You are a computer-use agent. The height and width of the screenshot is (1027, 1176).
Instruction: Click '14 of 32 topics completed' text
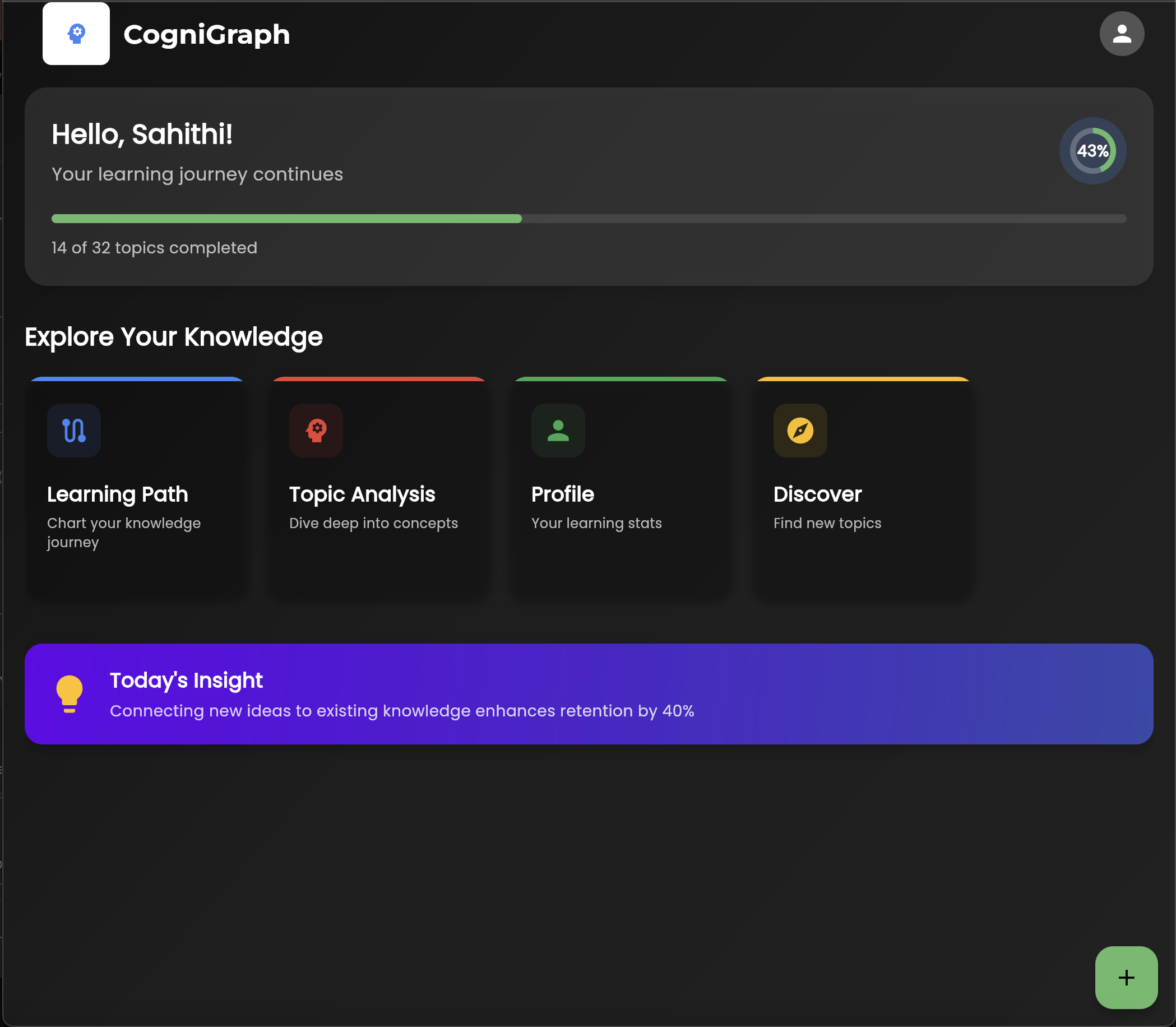tap(154, 248)
